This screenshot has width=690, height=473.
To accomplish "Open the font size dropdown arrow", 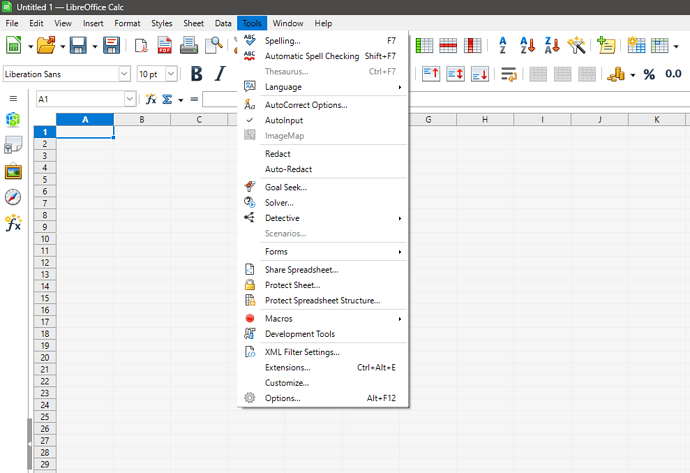I will pyautogui.click(x=171, y=74).
